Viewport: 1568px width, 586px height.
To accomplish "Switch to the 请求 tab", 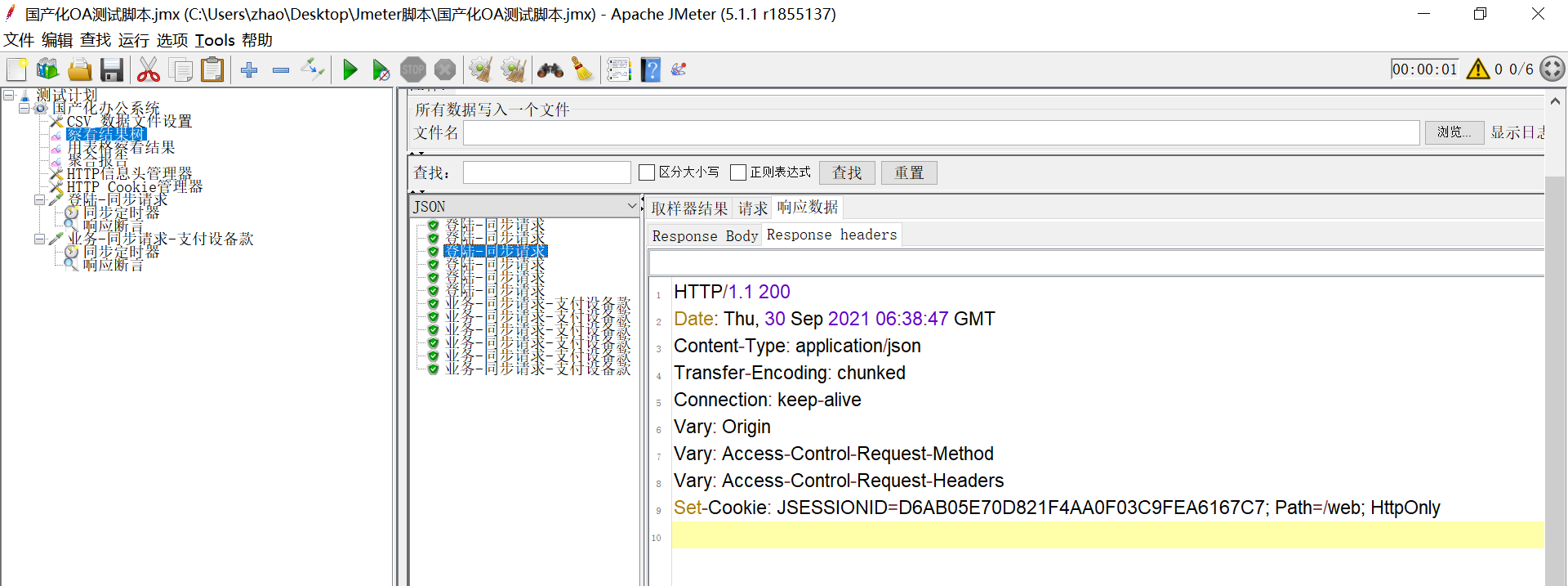I will [x=752, y=208].
